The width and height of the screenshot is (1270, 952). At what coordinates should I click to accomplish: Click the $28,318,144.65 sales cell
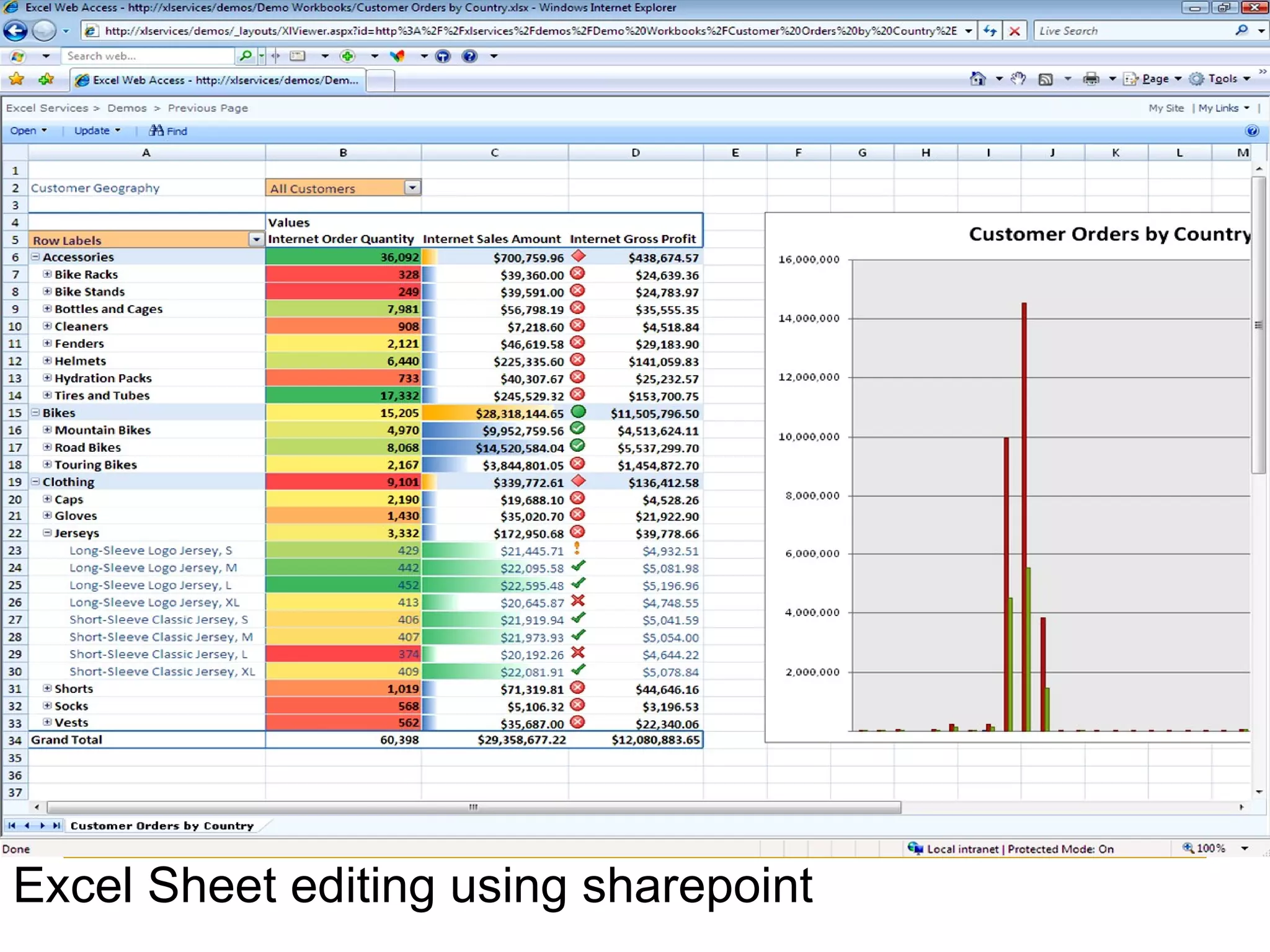(x=495, y=413)
